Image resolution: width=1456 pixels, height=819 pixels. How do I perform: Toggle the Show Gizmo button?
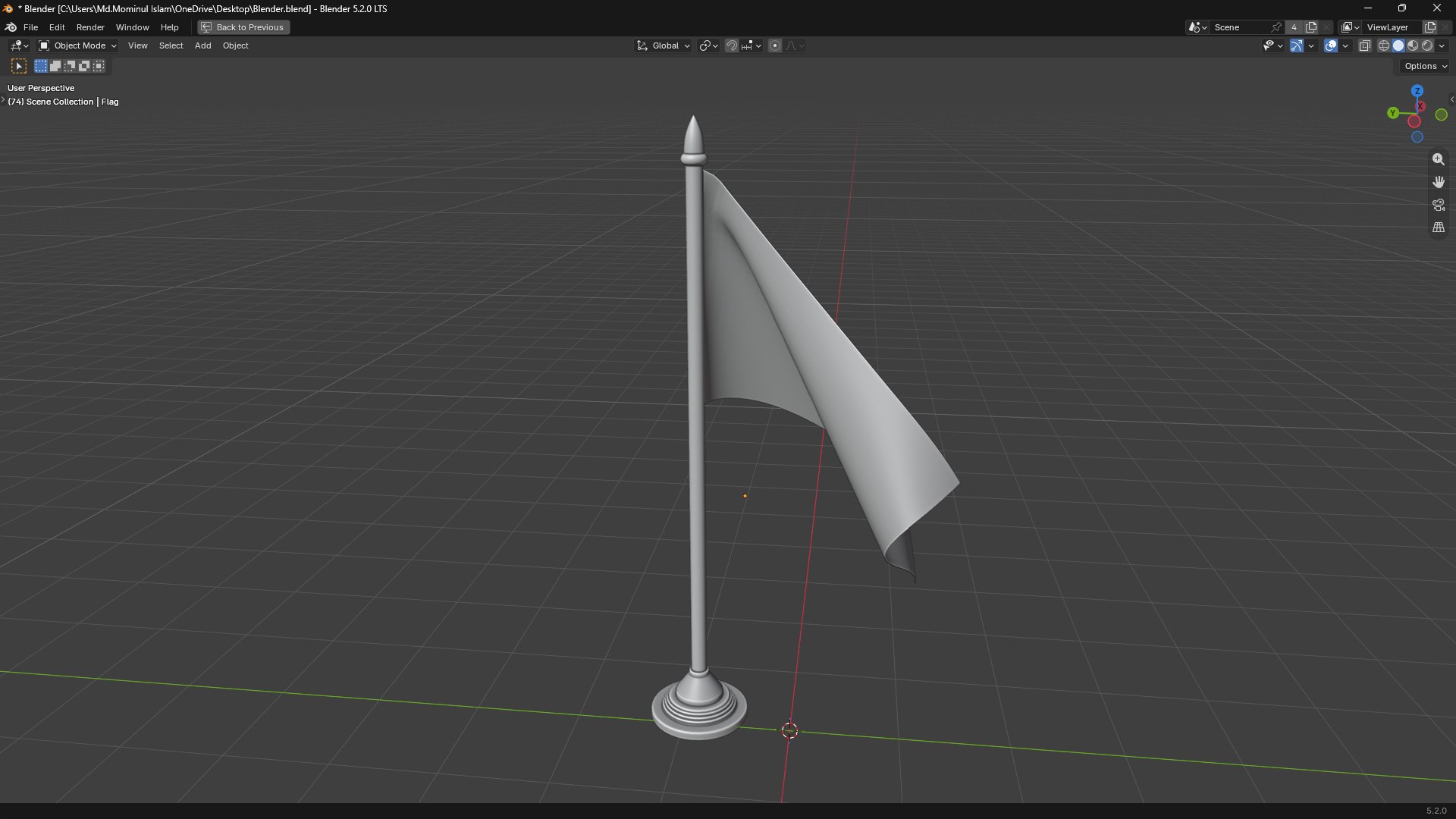pyautogui.click(x=1297, y=45)
